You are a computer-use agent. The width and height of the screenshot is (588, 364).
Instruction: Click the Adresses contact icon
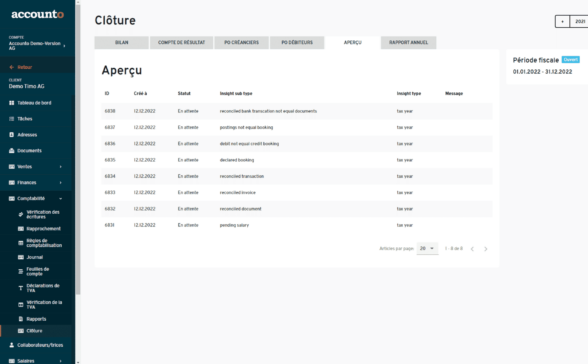(x=12, y=135)
